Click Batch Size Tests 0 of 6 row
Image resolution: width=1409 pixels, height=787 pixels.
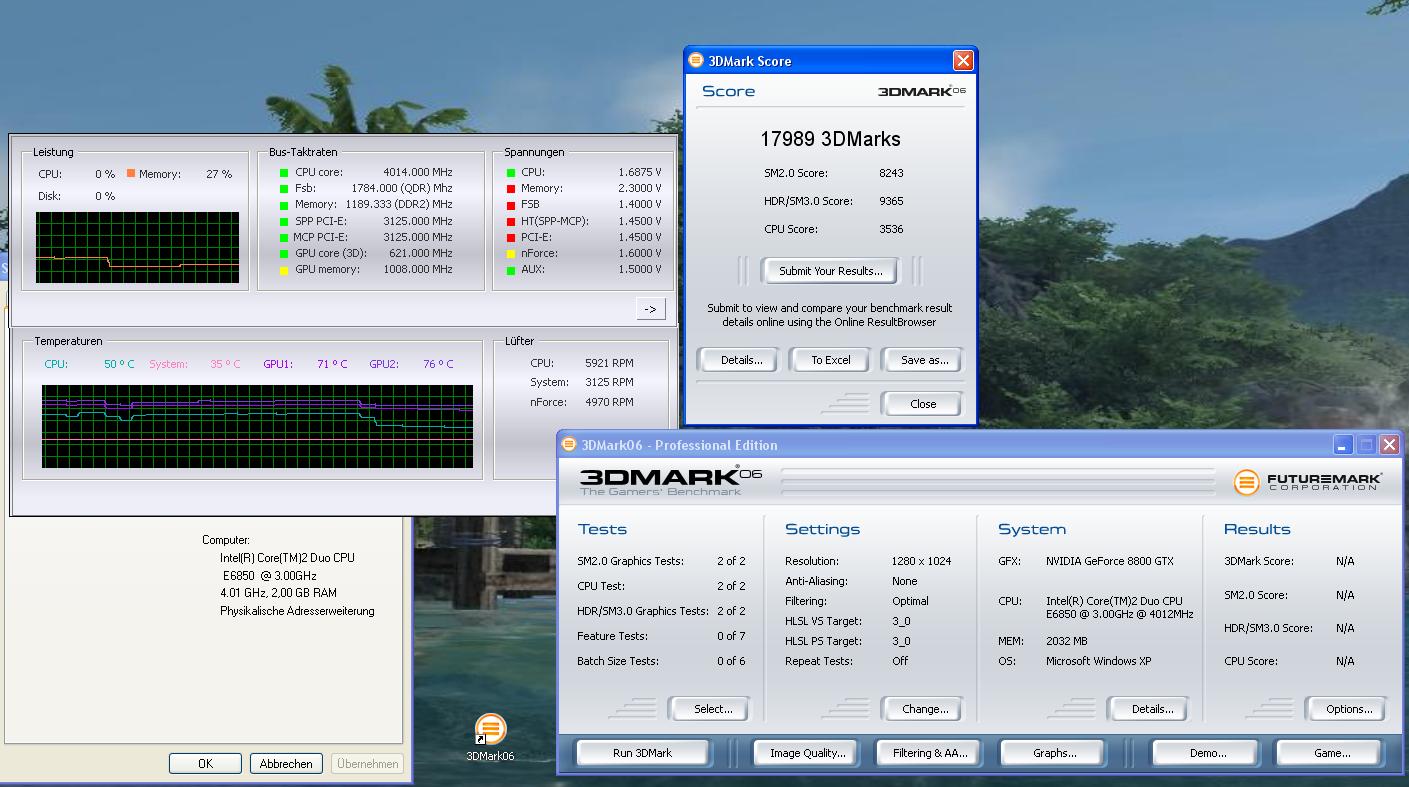[661, 661]
